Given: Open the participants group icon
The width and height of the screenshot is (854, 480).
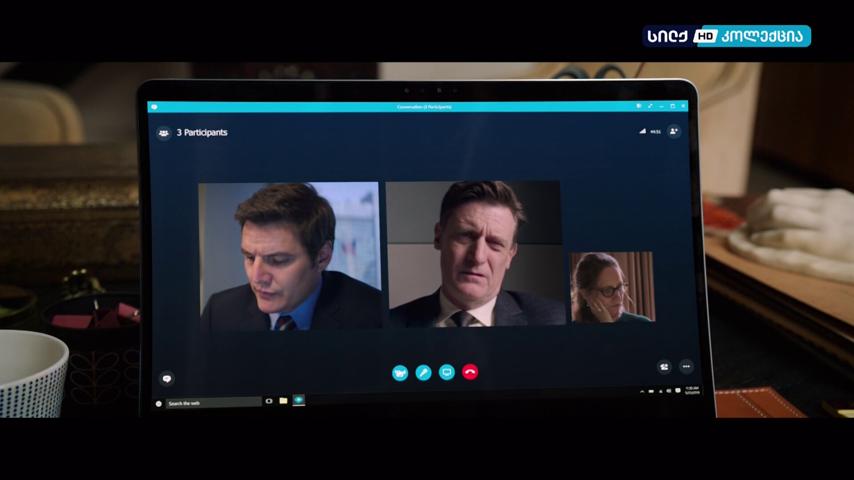Looking at the screenshot, I should (163, 133).
